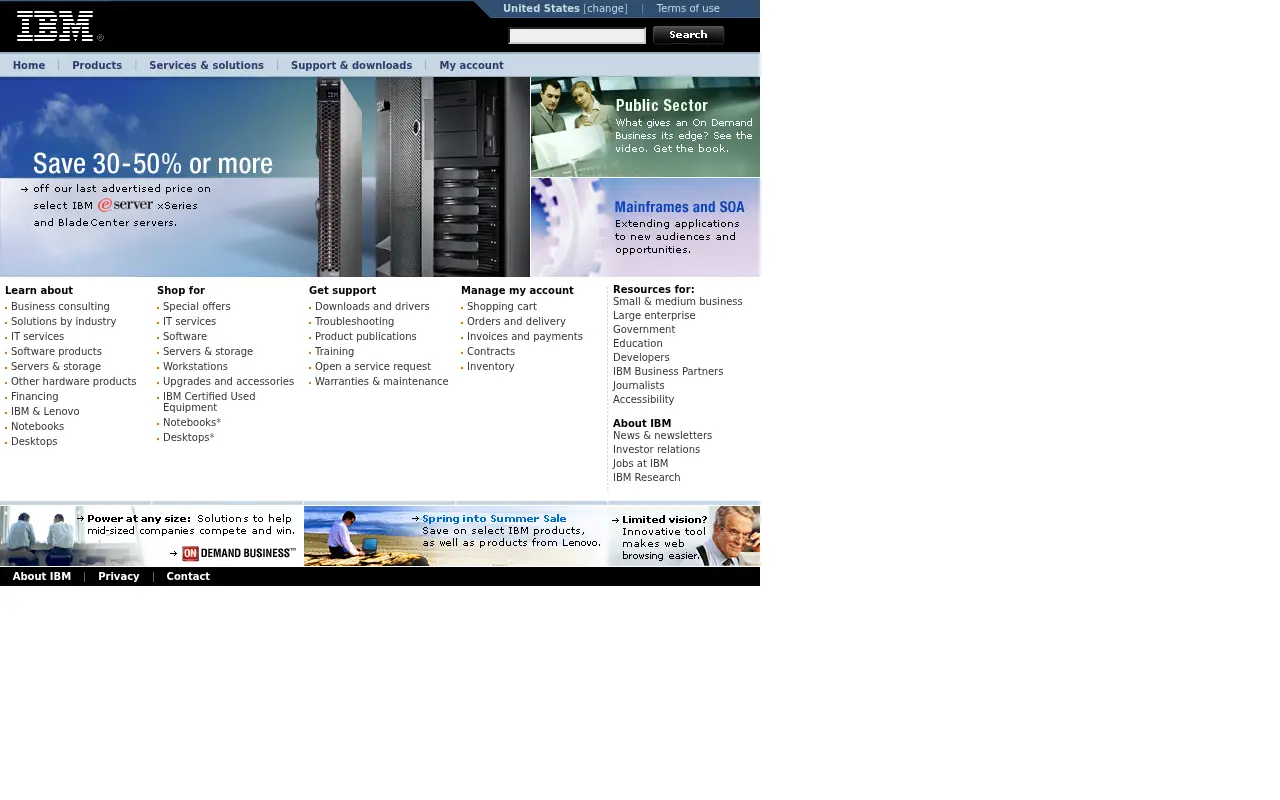Click the change country link

coord(605,8)
